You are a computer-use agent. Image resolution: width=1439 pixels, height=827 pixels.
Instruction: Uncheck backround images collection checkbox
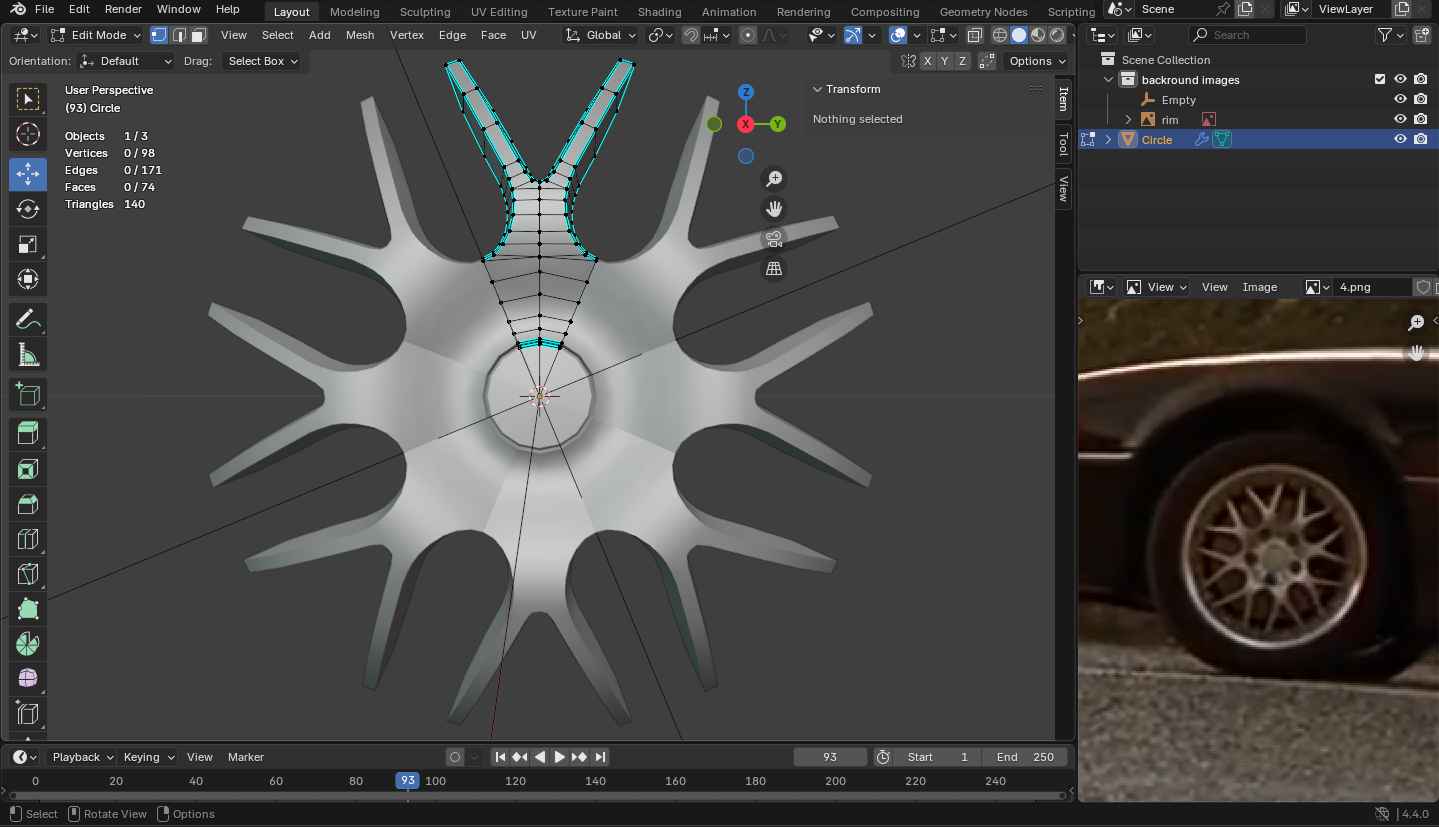coord(1380,80)
